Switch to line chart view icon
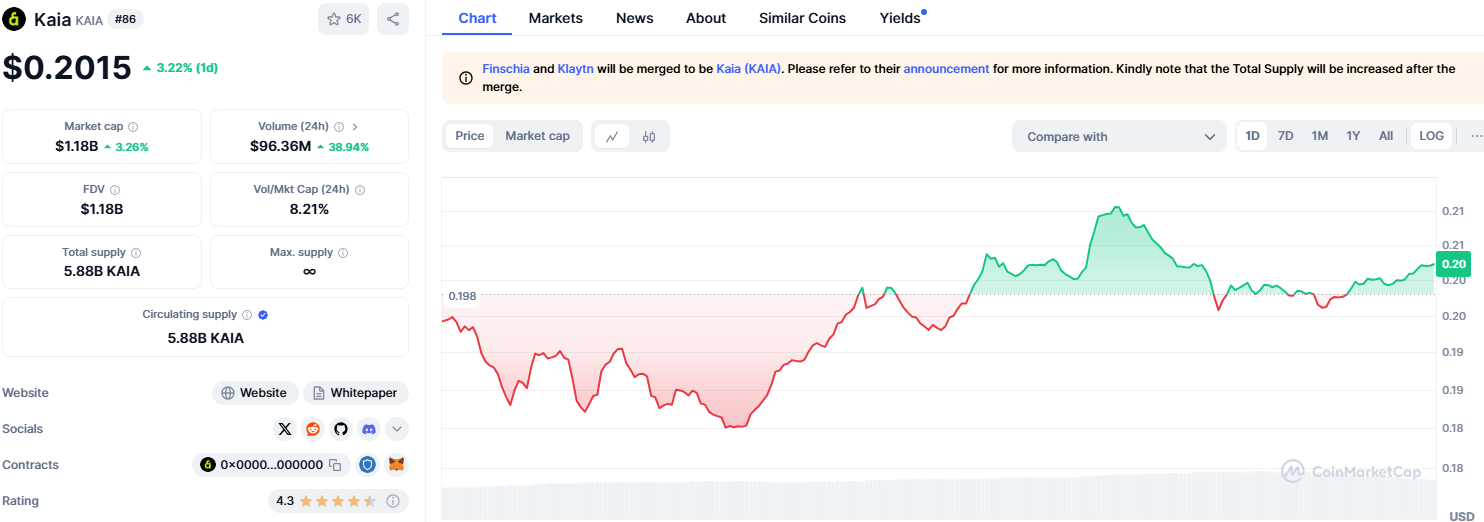 click(612, 137)
